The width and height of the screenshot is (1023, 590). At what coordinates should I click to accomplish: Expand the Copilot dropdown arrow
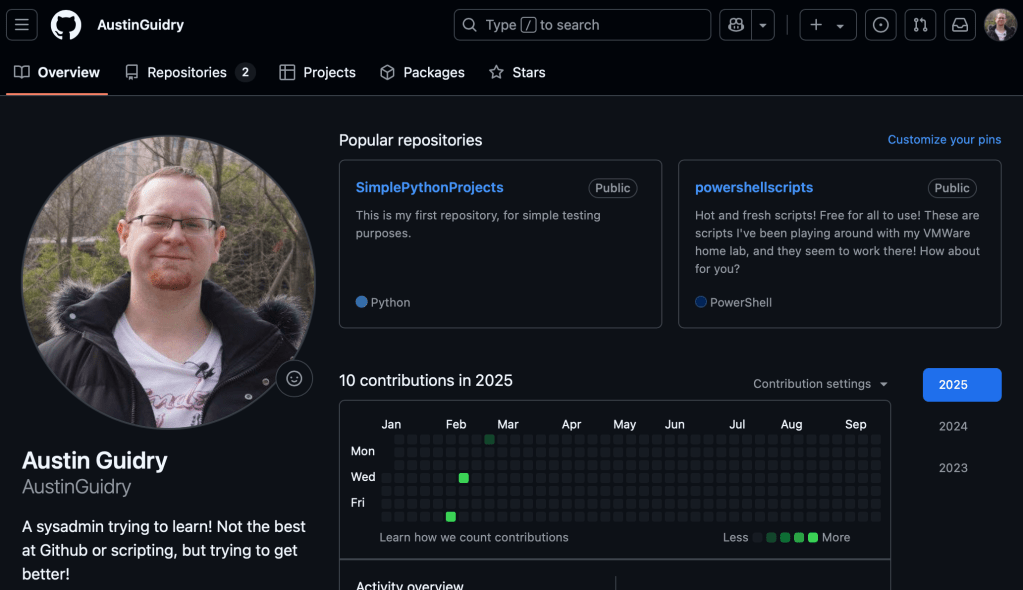pyautogui.click(x=763, y=25)
